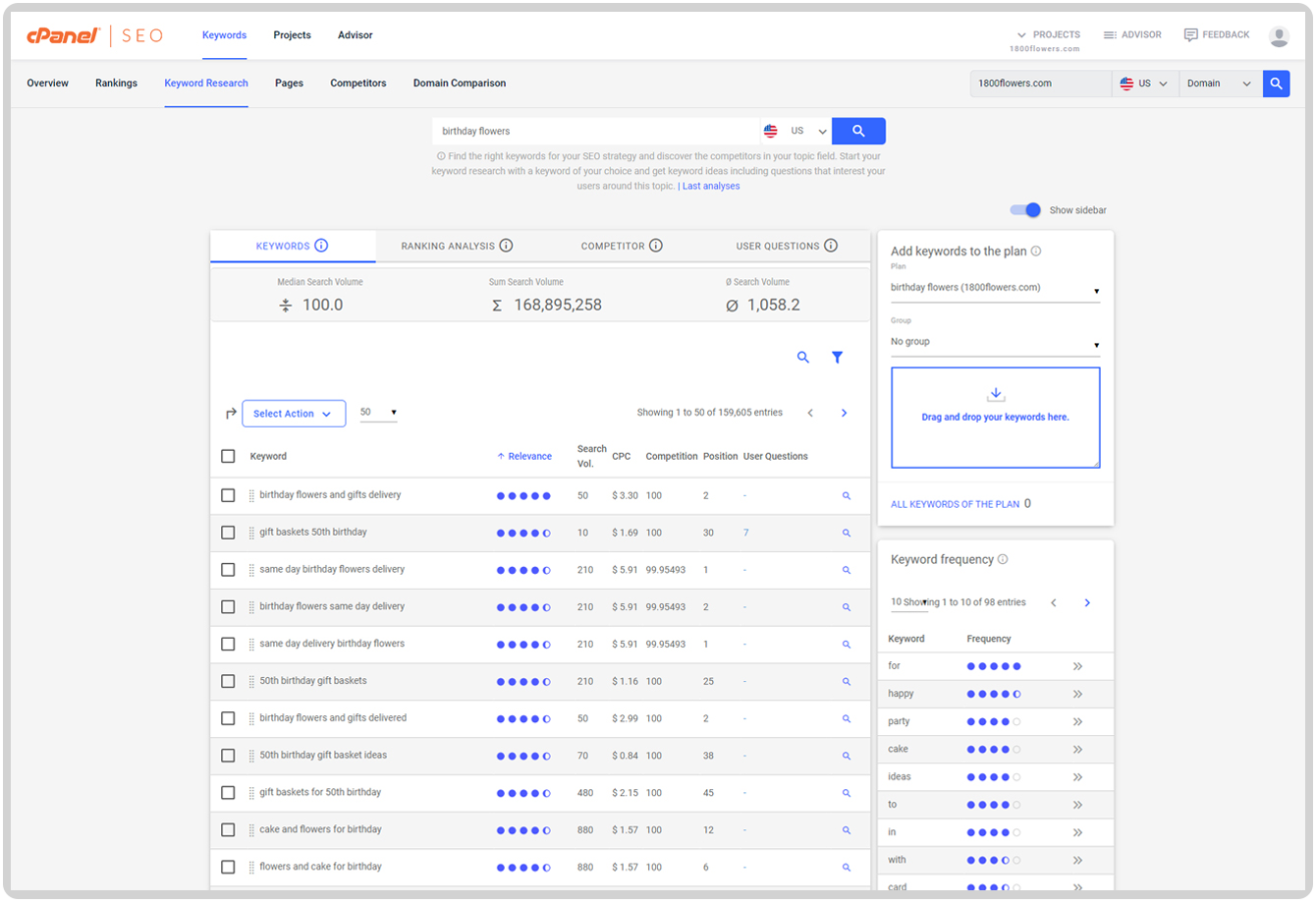Open the Advisor menu in top navigation

point(355,35)
